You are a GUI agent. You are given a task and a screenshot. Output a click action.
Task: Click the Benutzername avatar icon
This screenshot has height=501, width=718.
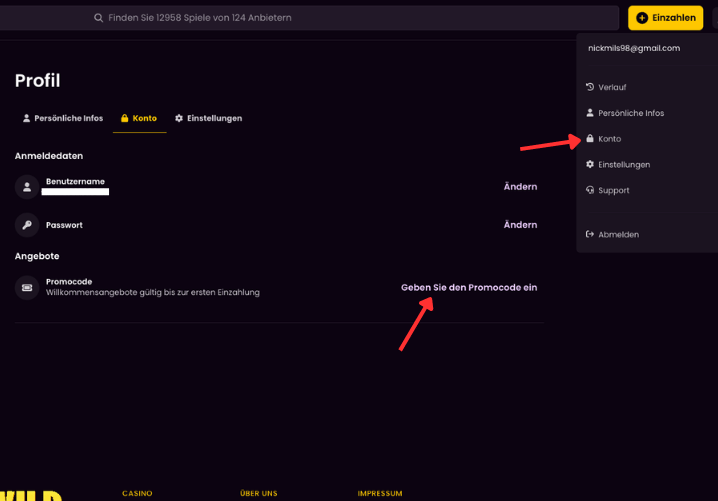27,187
